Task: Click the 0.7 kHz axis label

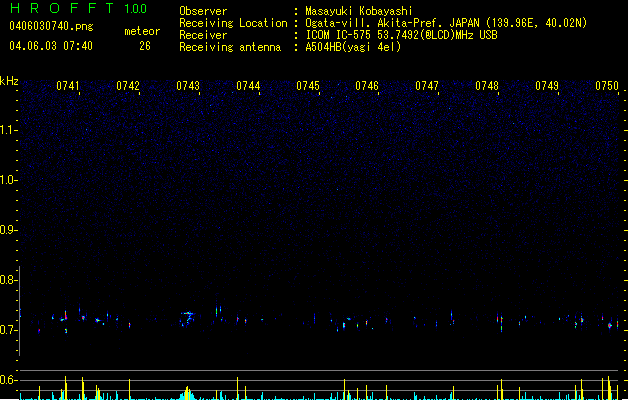Action: 9,330
